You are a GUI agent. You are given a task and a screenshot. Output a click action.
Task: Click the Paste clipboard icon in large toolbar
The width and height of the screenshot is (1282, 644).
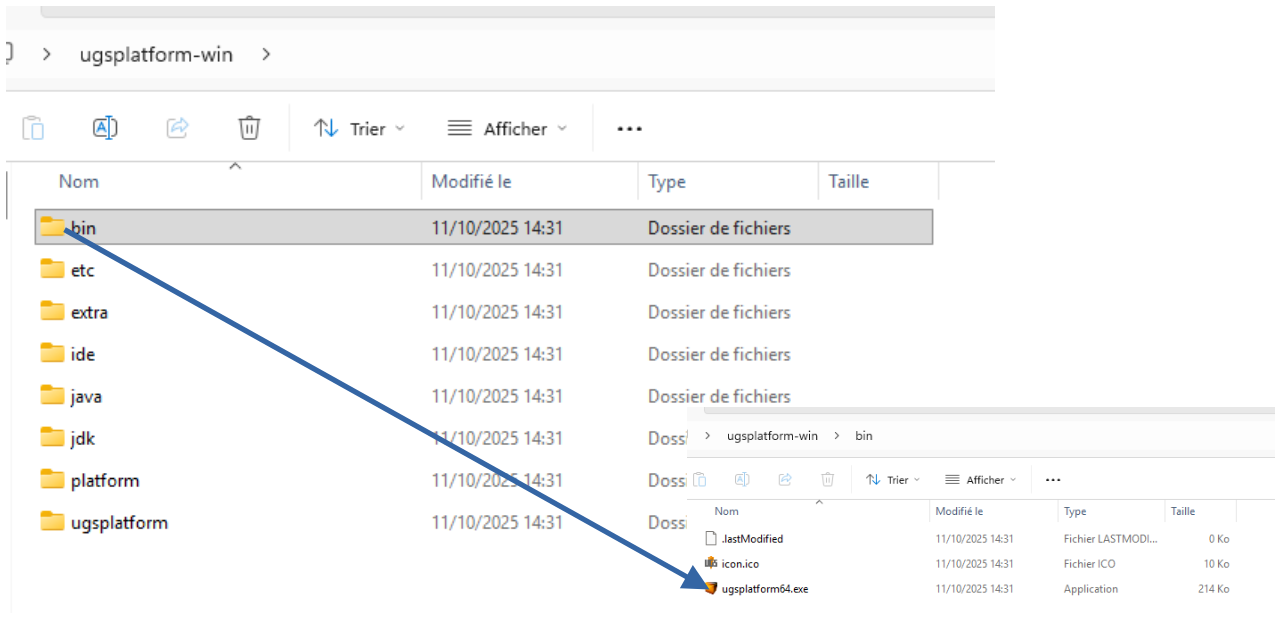[33, 128]
